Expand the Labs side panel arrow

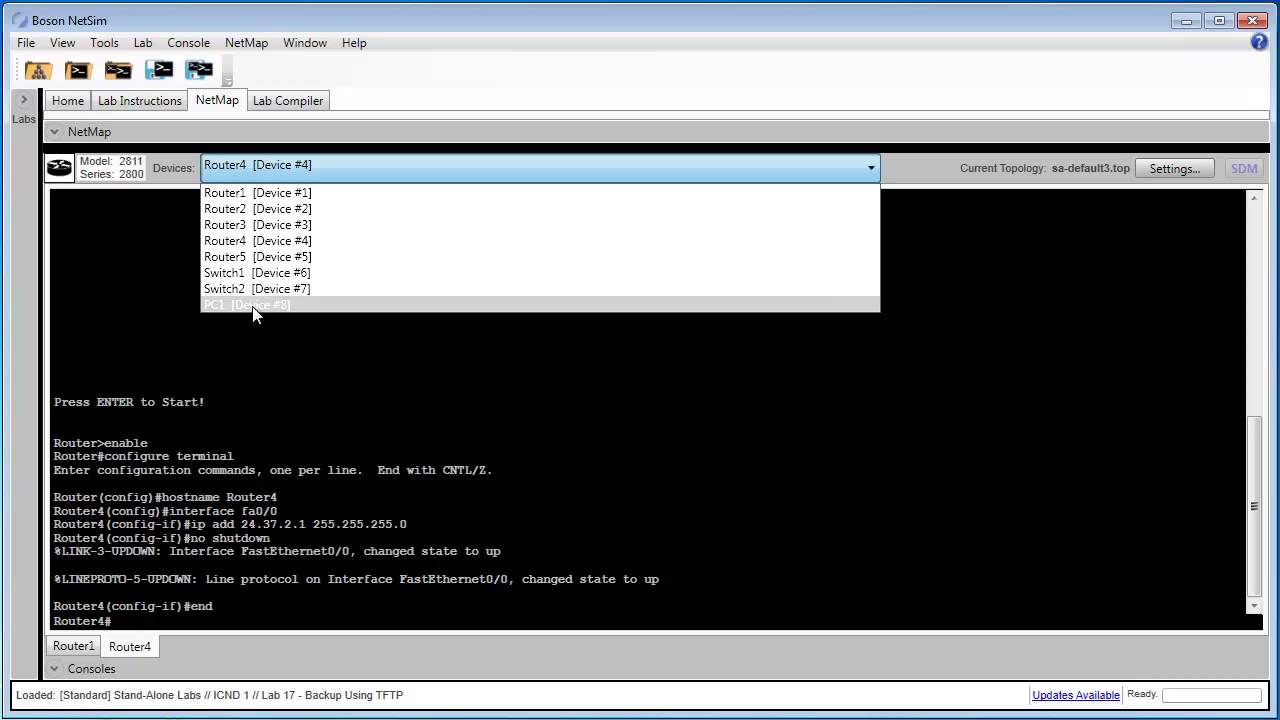click(x=24, y=99)
